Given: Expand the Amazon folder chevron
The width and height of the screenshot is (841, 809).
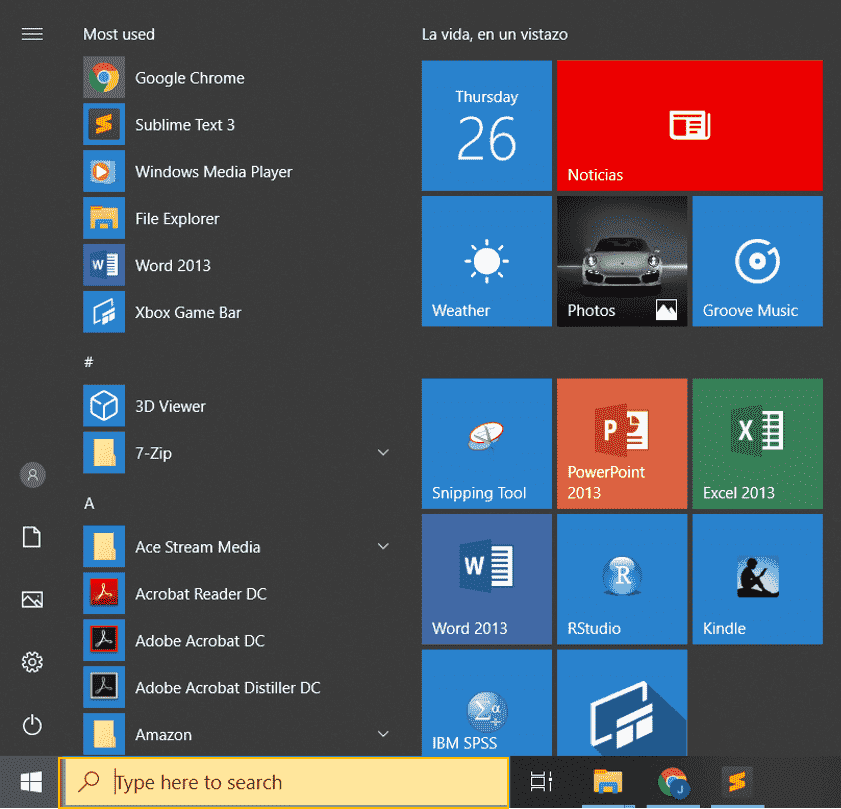Looking at the screenshot, I should [383, 734].
